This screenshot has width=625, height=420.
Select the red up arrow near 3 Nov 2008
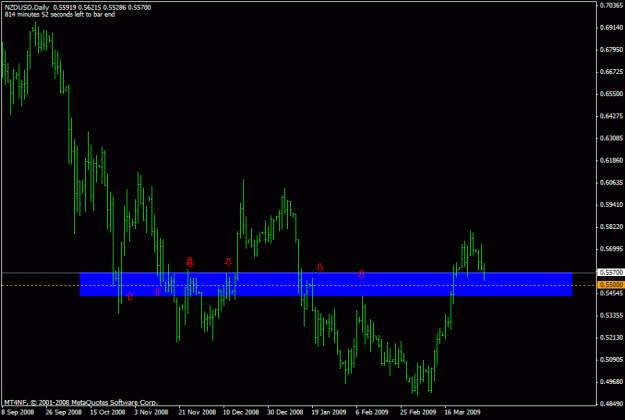pyautogui.click(x=157, y=292)
